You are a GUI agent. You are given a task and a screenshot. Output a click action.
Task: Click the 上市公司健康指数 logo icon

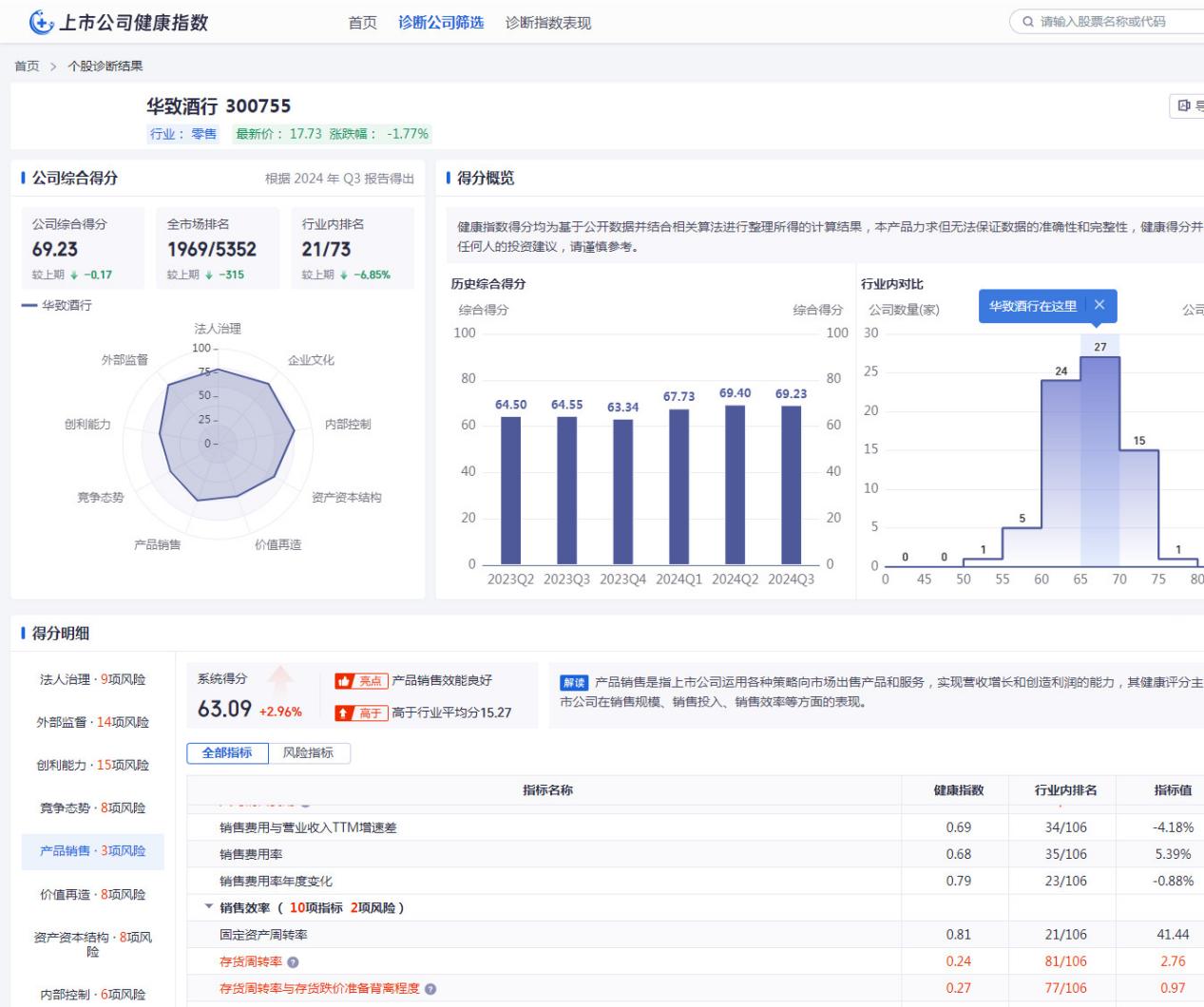coord(42,22)
